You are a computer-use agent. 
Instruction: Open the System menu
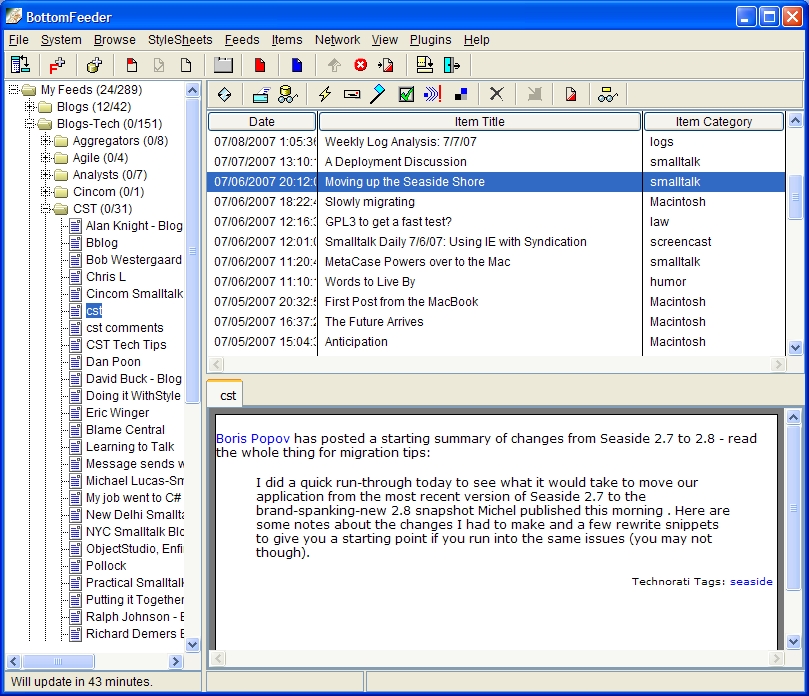click(x=61, y=40)
